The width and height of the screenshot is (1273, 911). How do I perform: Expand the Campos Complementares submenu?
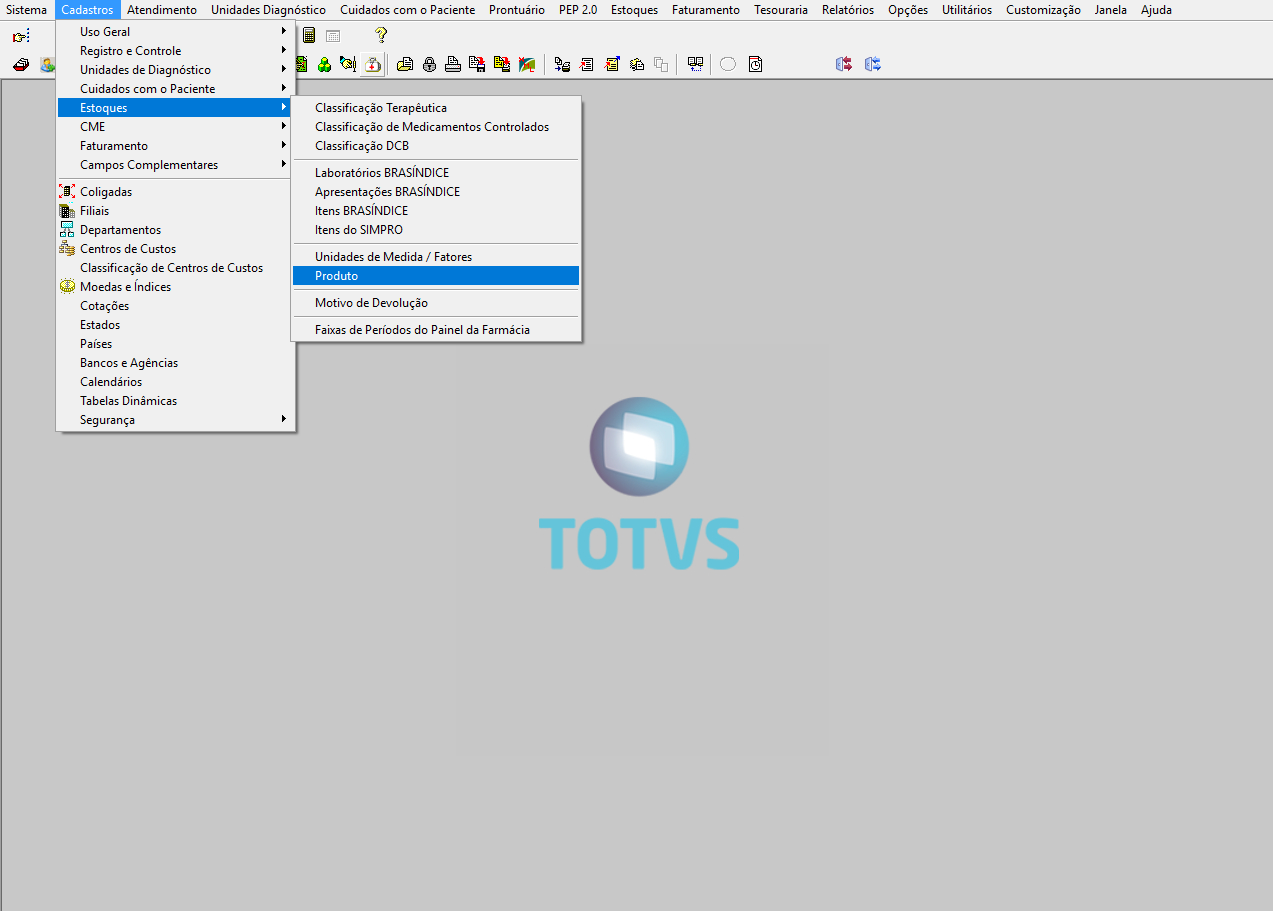click(x=175, y=165)
